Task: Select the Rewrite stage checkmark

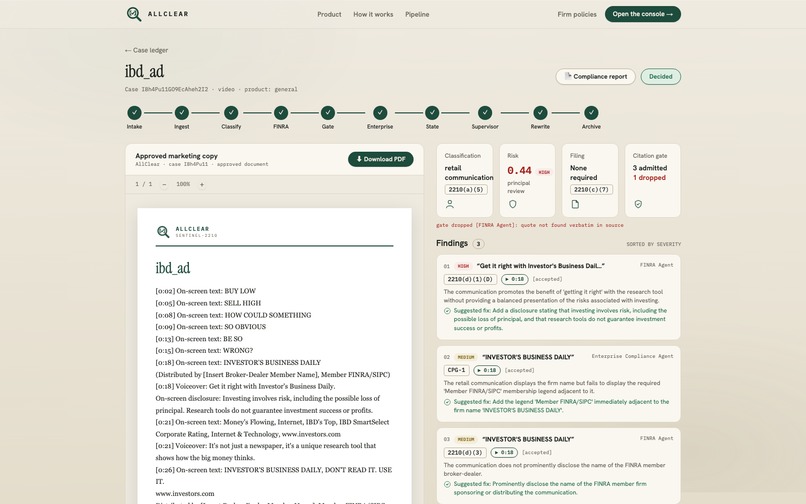Action: tap(540, 113)
